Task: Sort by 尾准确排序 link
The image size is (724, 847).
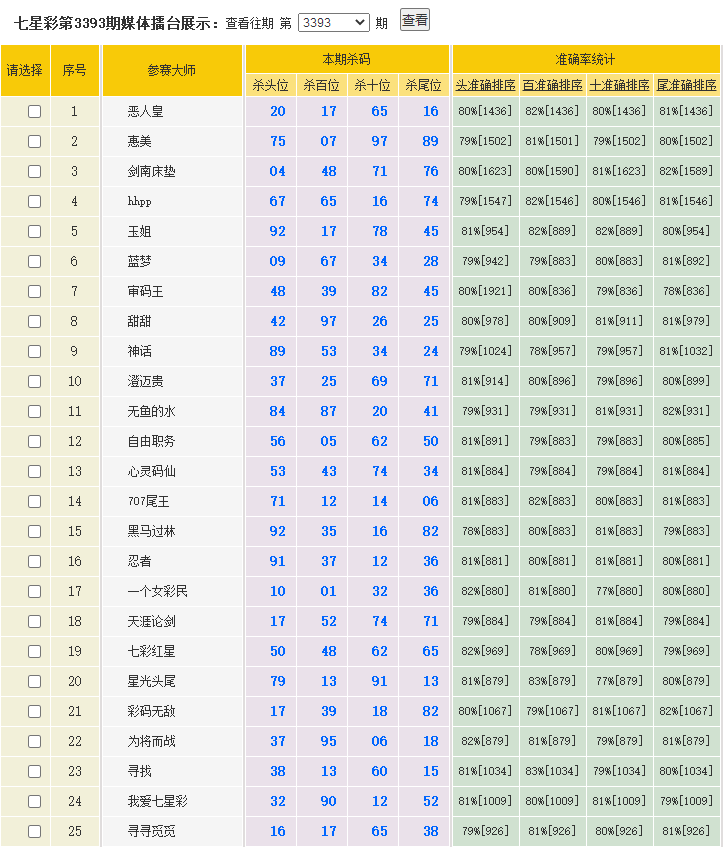Action: coord(686,85)
